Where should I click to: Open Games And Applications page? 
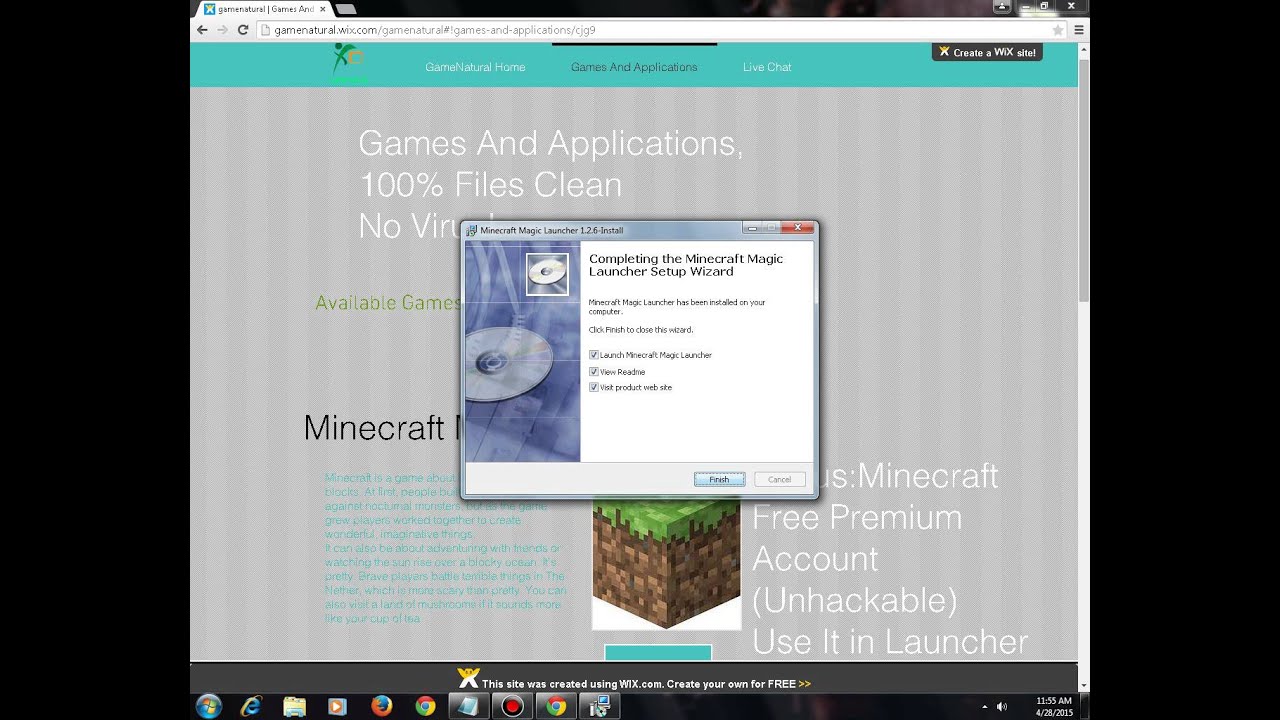point(634,67)
